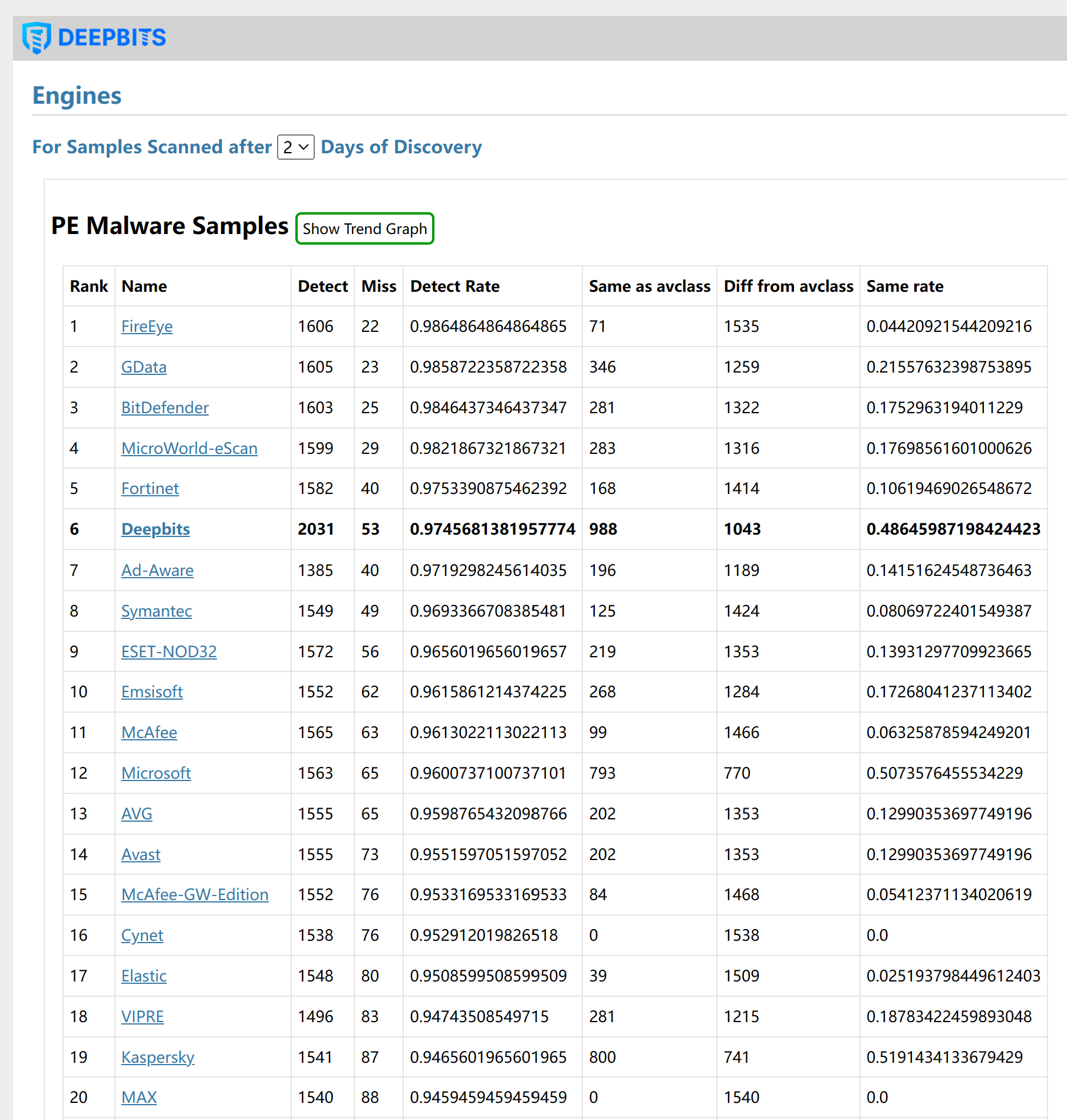
Task: Select ESET-NOD32 detect rate 0.9656019656019657
Action: point(488,651)
